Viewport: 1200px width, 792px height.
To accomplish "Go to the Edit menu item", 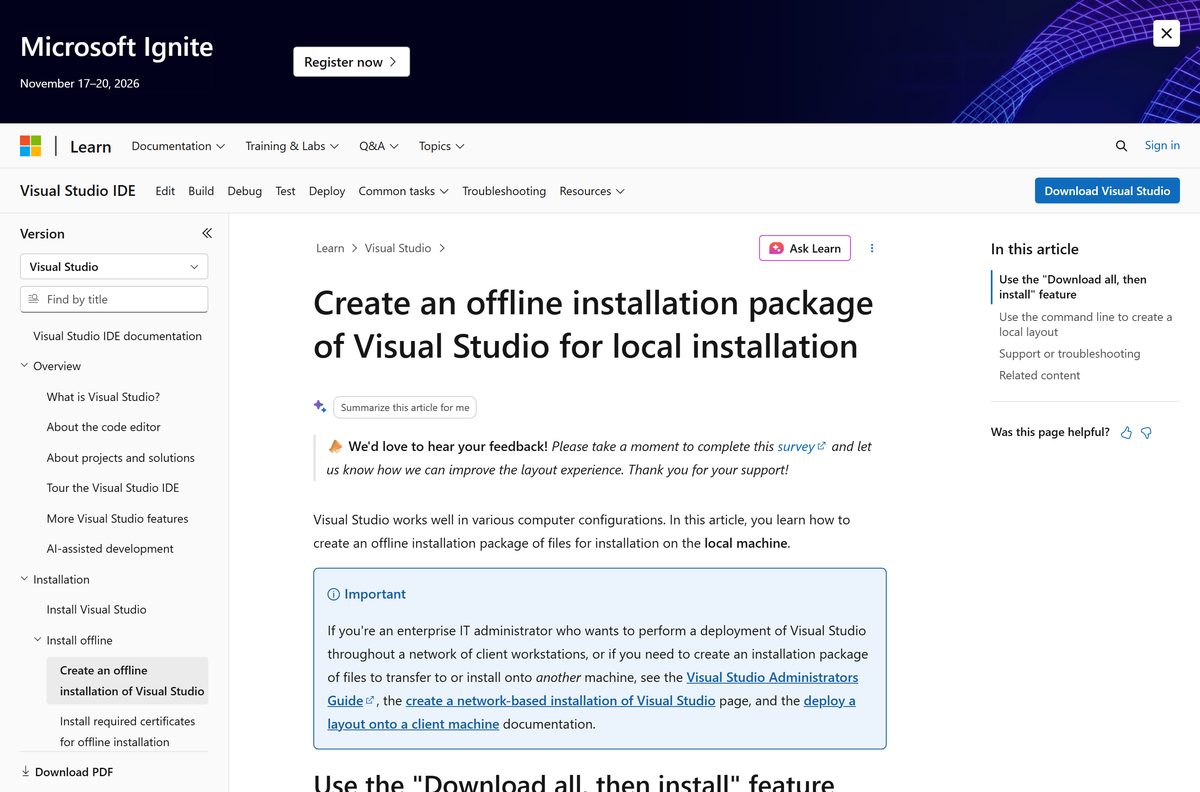I will (165, 191).
